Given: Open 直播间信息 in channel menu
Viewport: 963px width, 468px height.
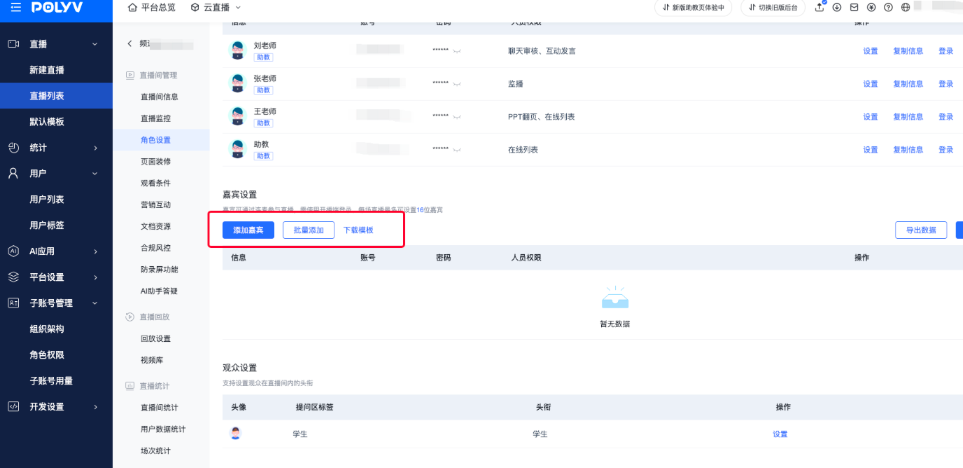Looking at the screenshot, I should coord(159,97).
